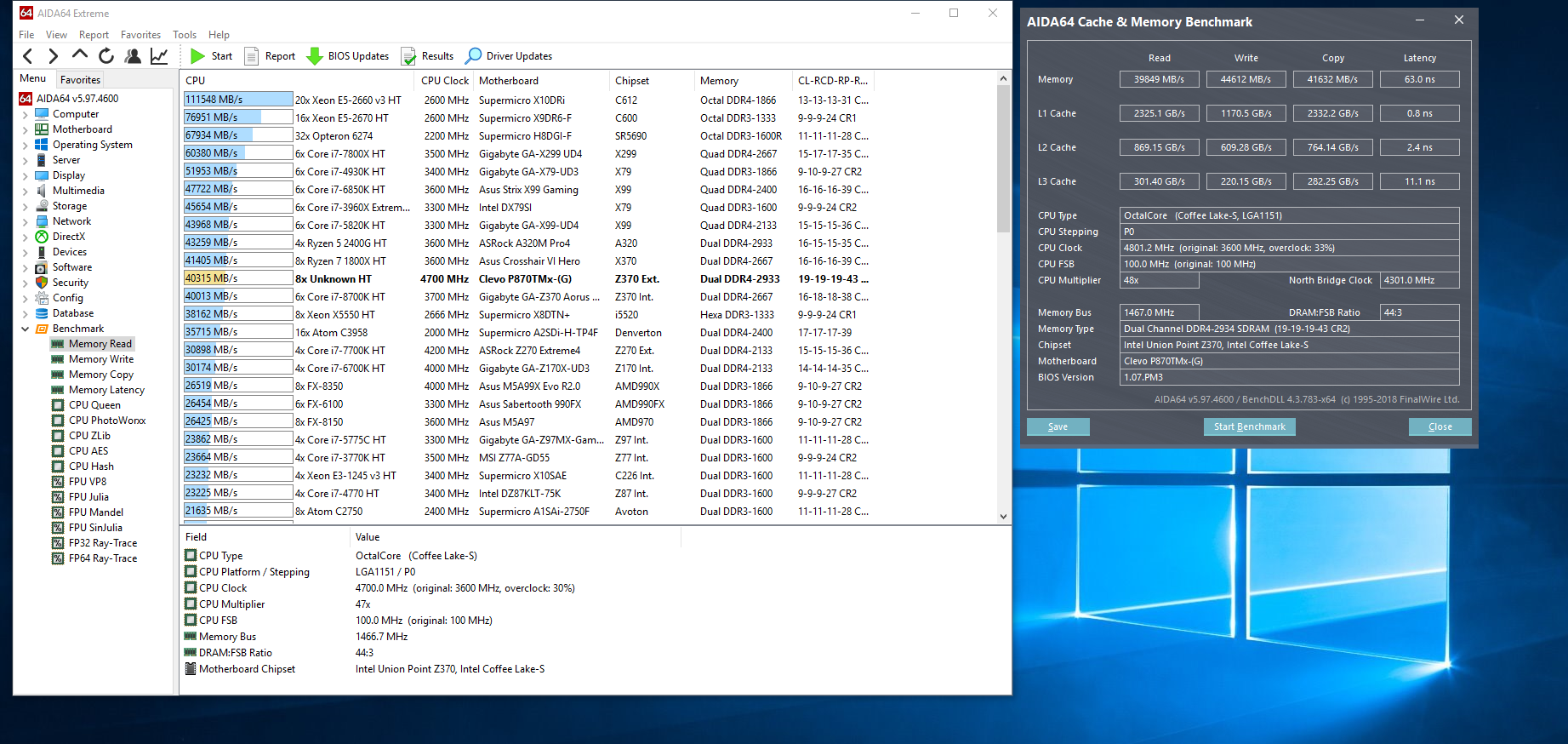The height and width of the screenshot is (744, 1568).
Task: Select the Memory Latency benchmark item
Action: coord(106,390)
